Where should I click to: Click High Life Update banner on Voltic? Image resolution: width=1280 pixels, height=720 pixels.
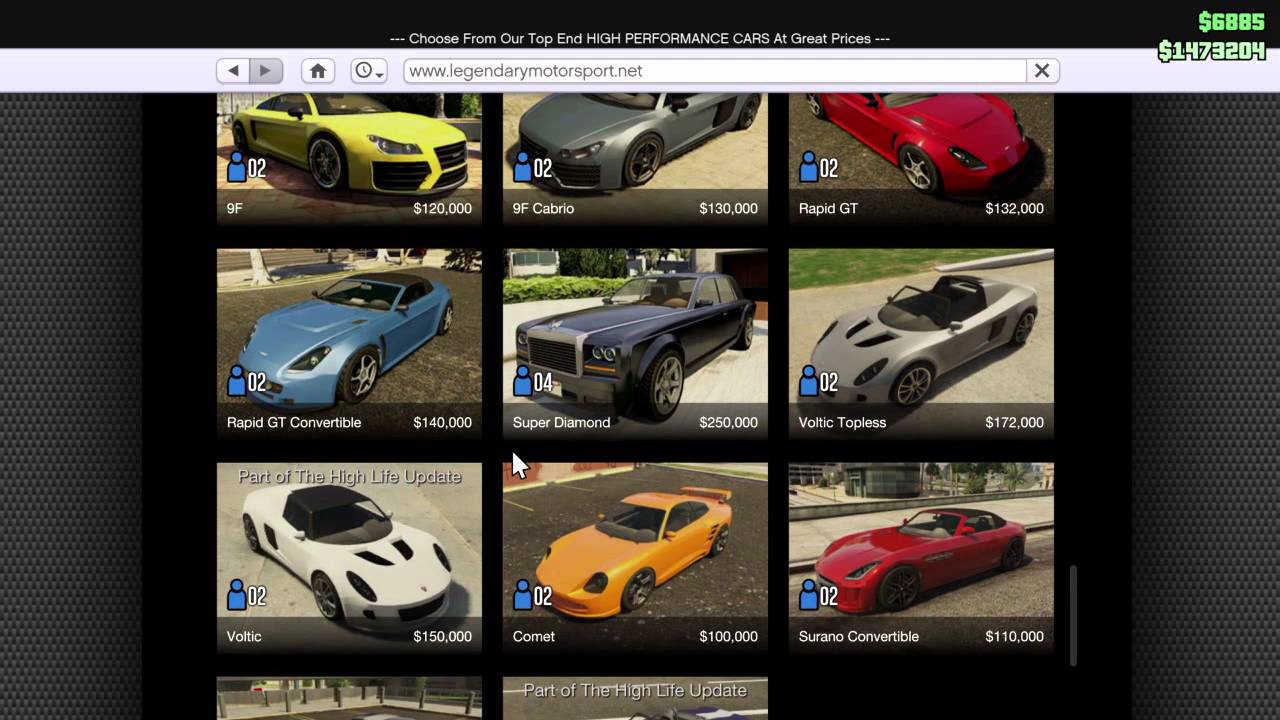pos(349,477)
